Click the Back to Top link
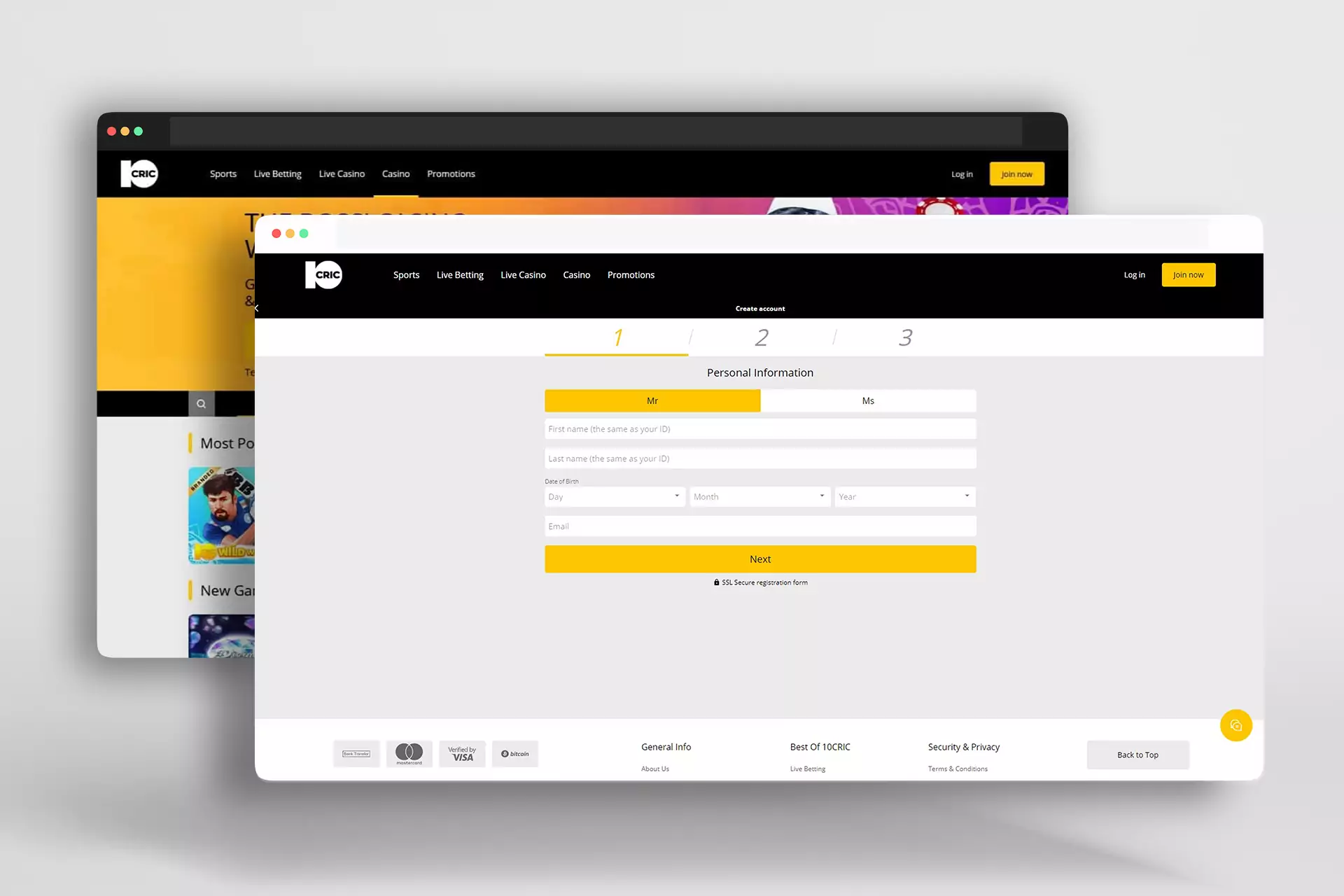Viewport: 1344px width, 896px height. [x=1138, y=754]
